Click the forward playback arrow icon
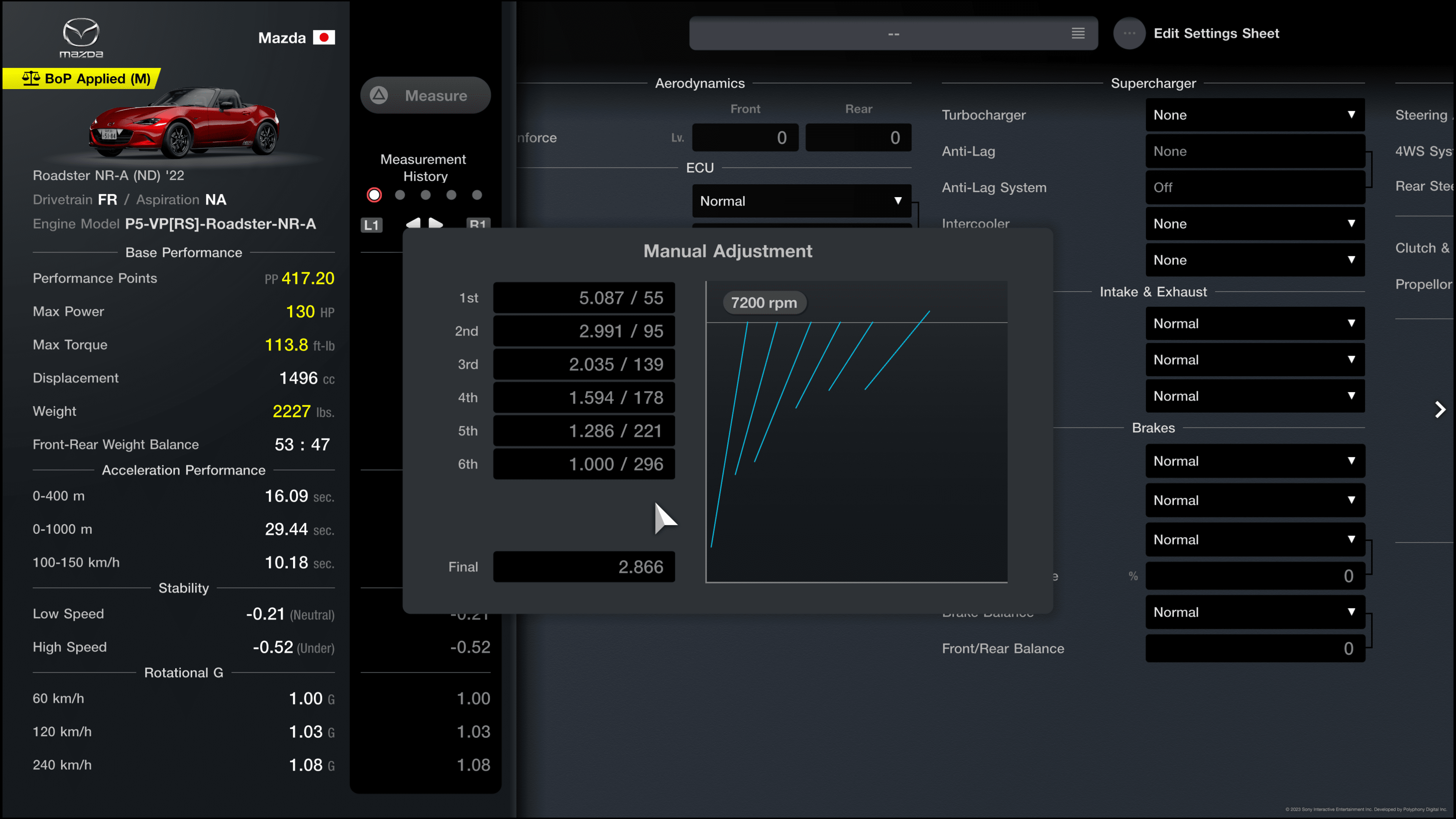 coord(437,222)
